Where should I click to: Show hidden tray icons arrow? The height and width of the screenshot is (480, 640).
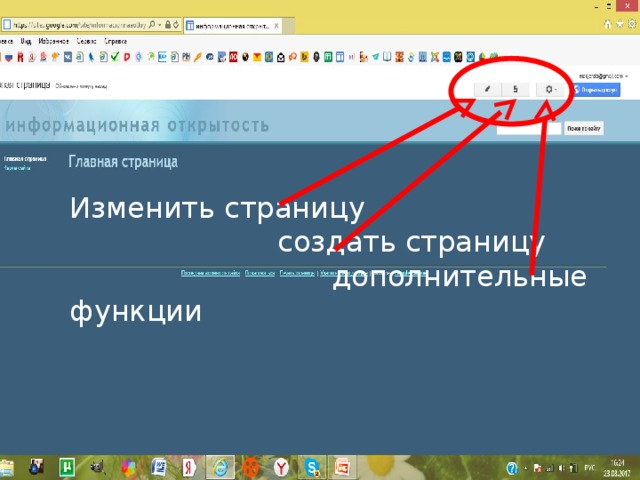pyautogui.click(x=526, y=468)
